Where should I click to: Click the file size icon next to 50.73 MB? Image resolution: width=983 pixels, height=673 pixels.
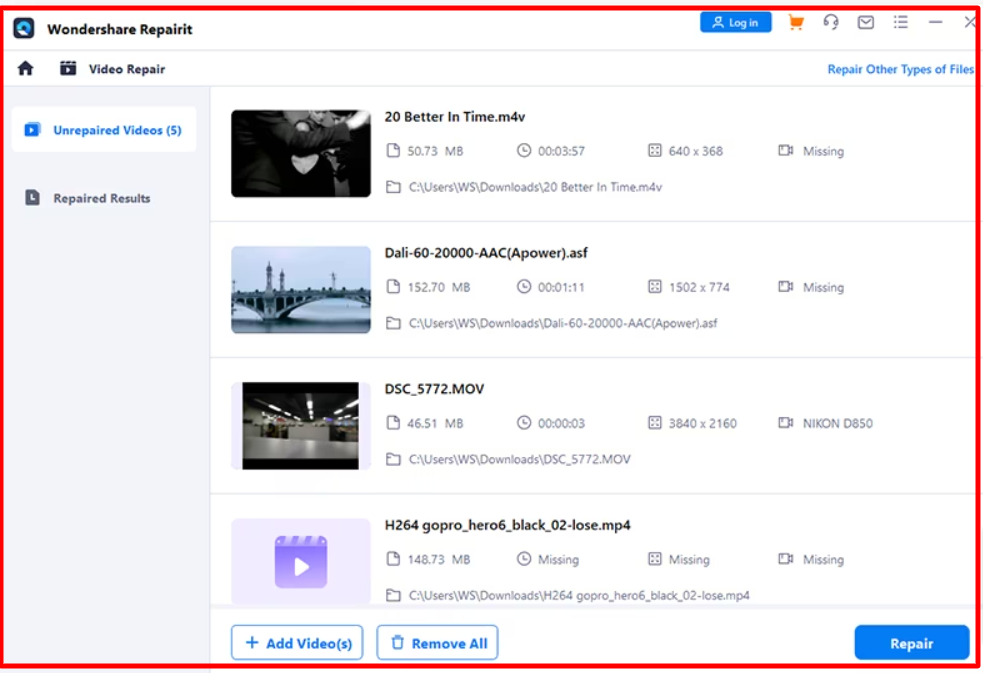coord(393,150)
